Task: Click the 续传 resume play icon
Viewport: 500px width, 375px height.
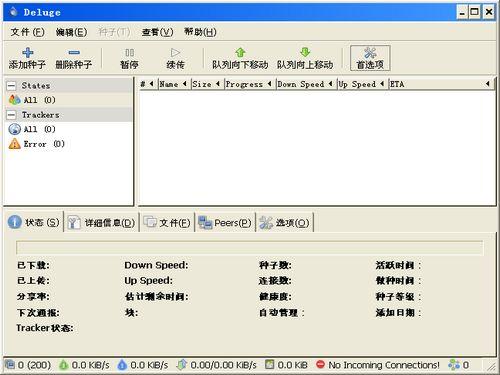Action: tap(175, 53)
